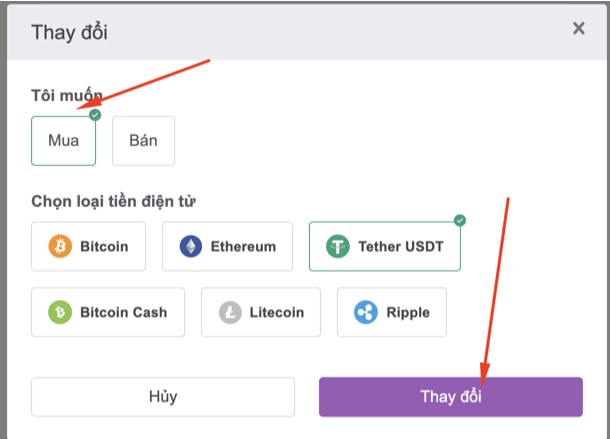610x439 pixels.
Task: Click the checkmark badge on the Mua option
Action: (x=95, y=115)
